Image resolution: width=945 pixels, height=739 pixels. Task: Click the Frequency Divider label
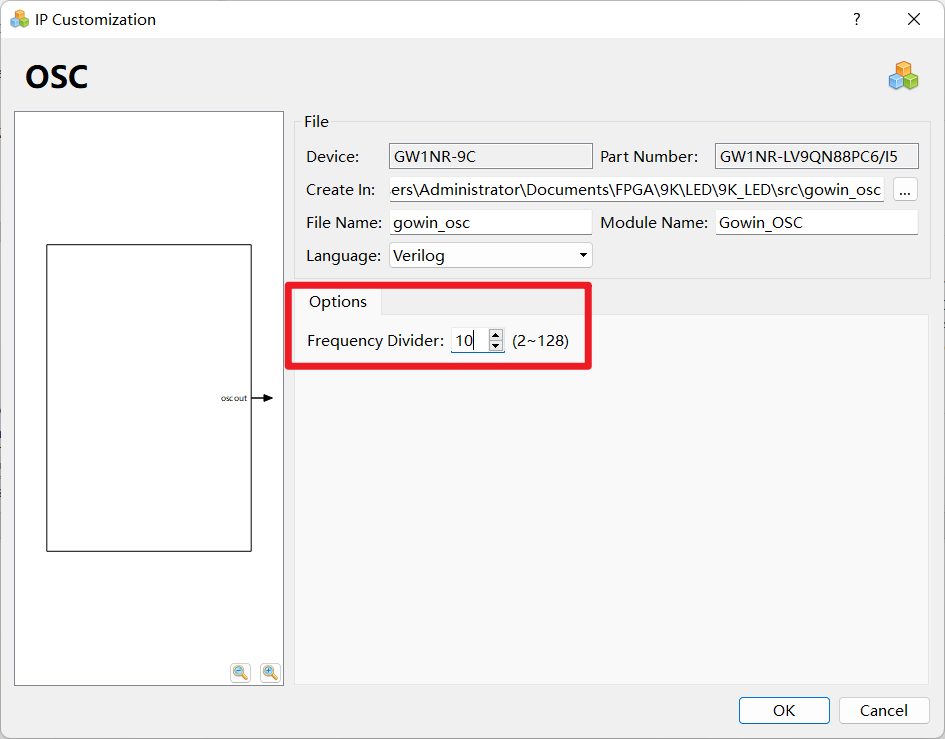375,341
